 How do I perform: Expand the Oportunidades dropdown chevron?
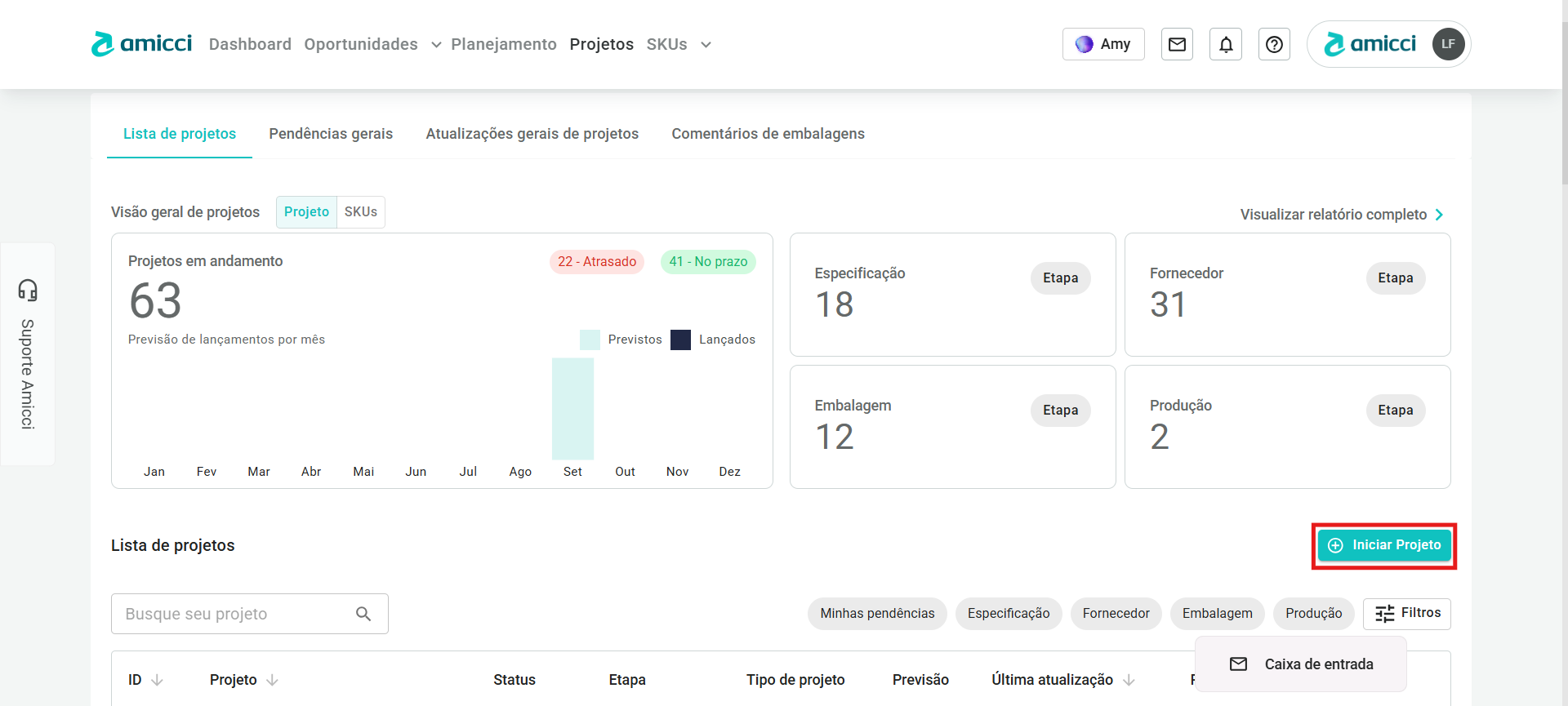(x=436, y=45)
